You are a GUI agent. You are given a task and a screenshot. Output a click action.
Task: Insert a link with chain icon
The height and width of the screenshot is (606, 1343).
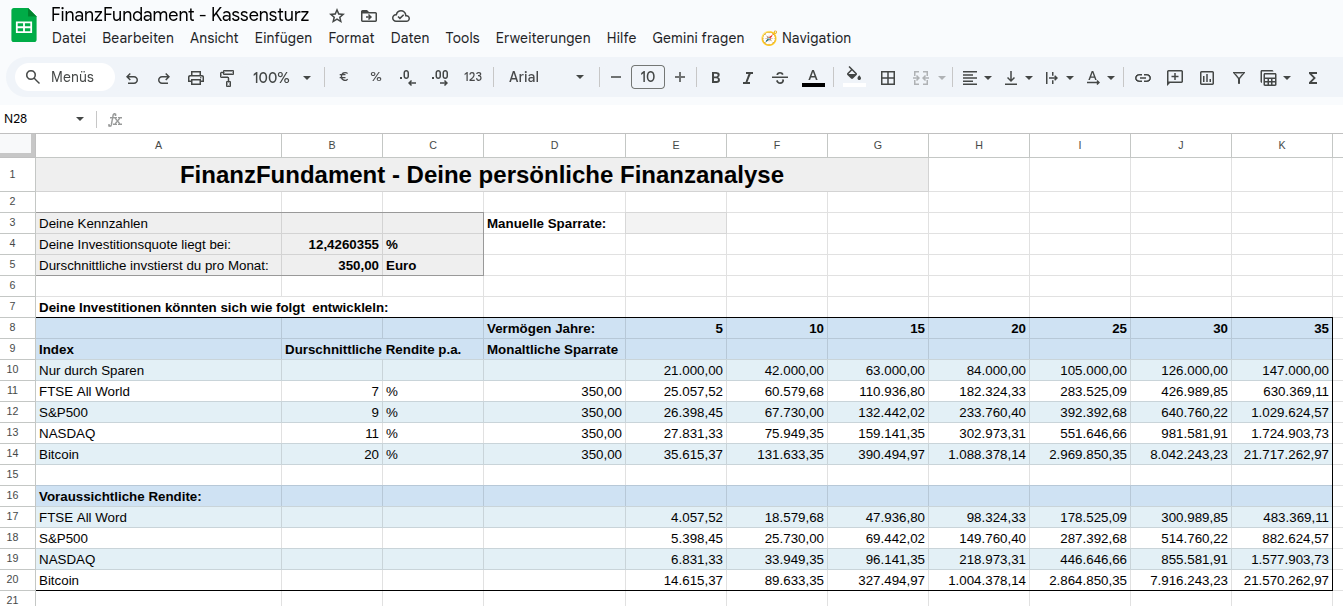(1142, 78)
